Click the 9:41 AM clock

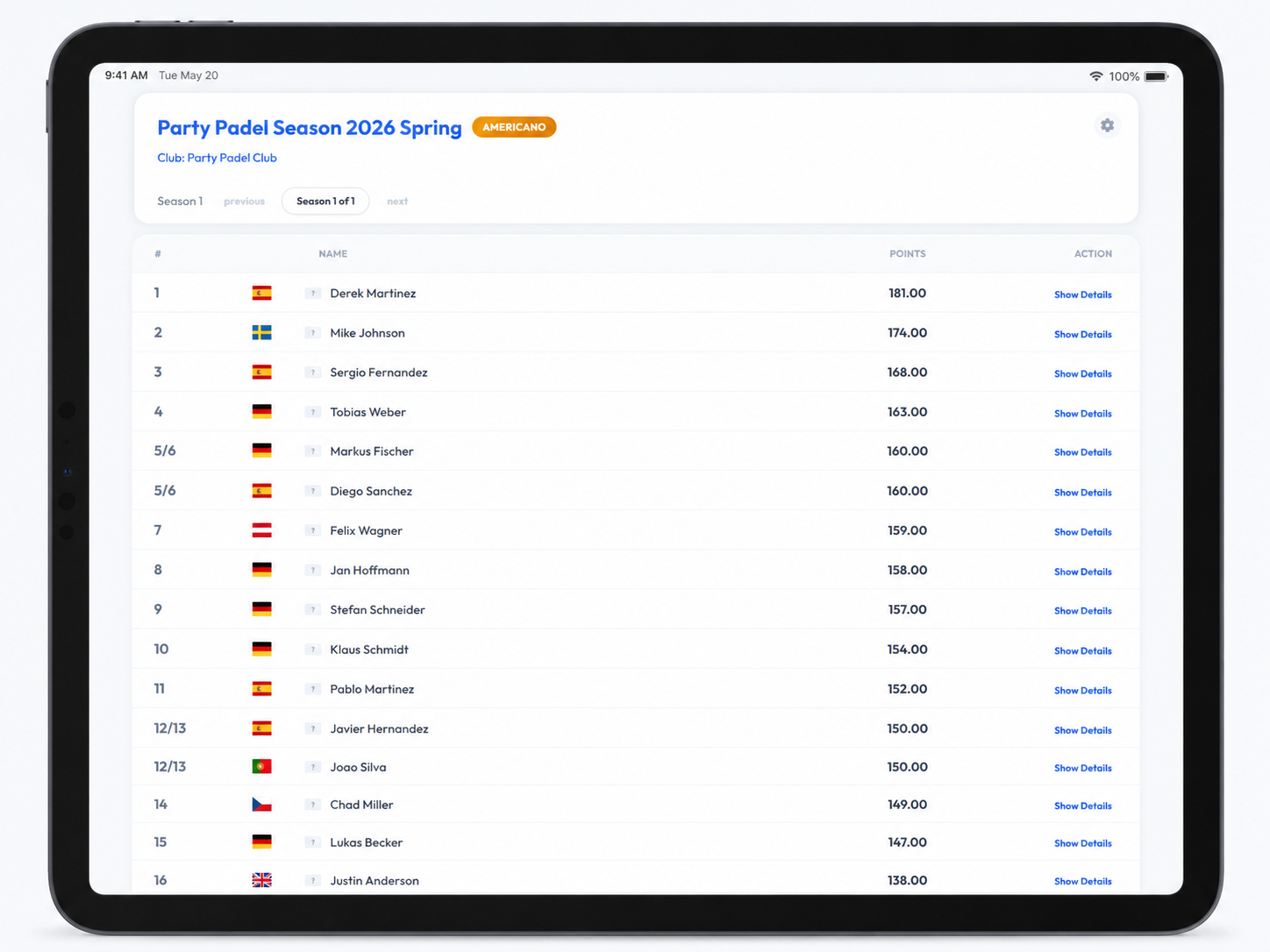pyautogui.click(x=126, y=75)
